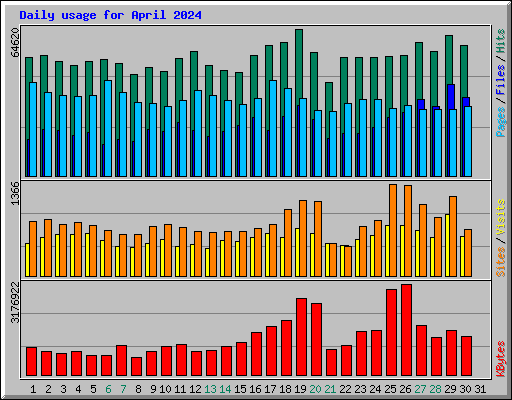Click day 20 green label on x-axis
The image size is (512, 400).
pos(315,389)
